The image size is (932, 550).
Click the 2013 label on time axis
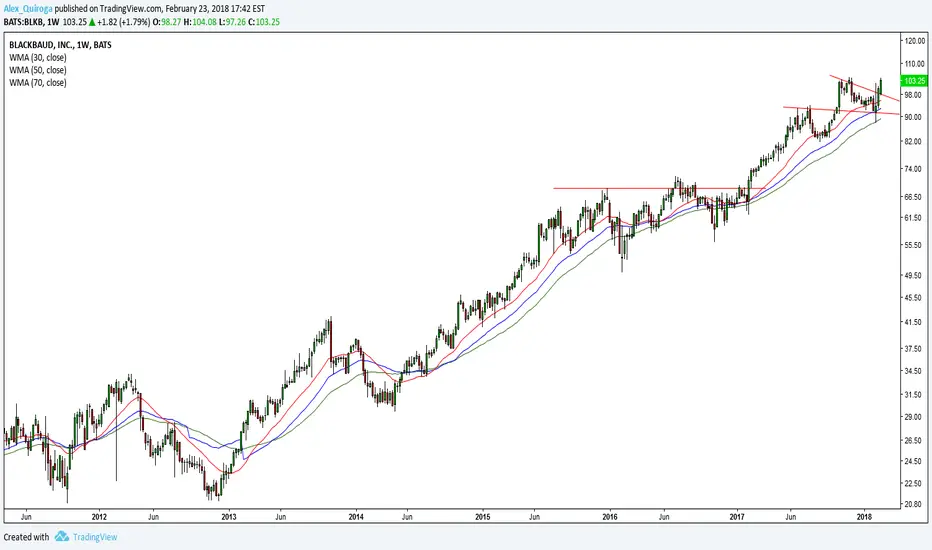(x=228, y=517)
